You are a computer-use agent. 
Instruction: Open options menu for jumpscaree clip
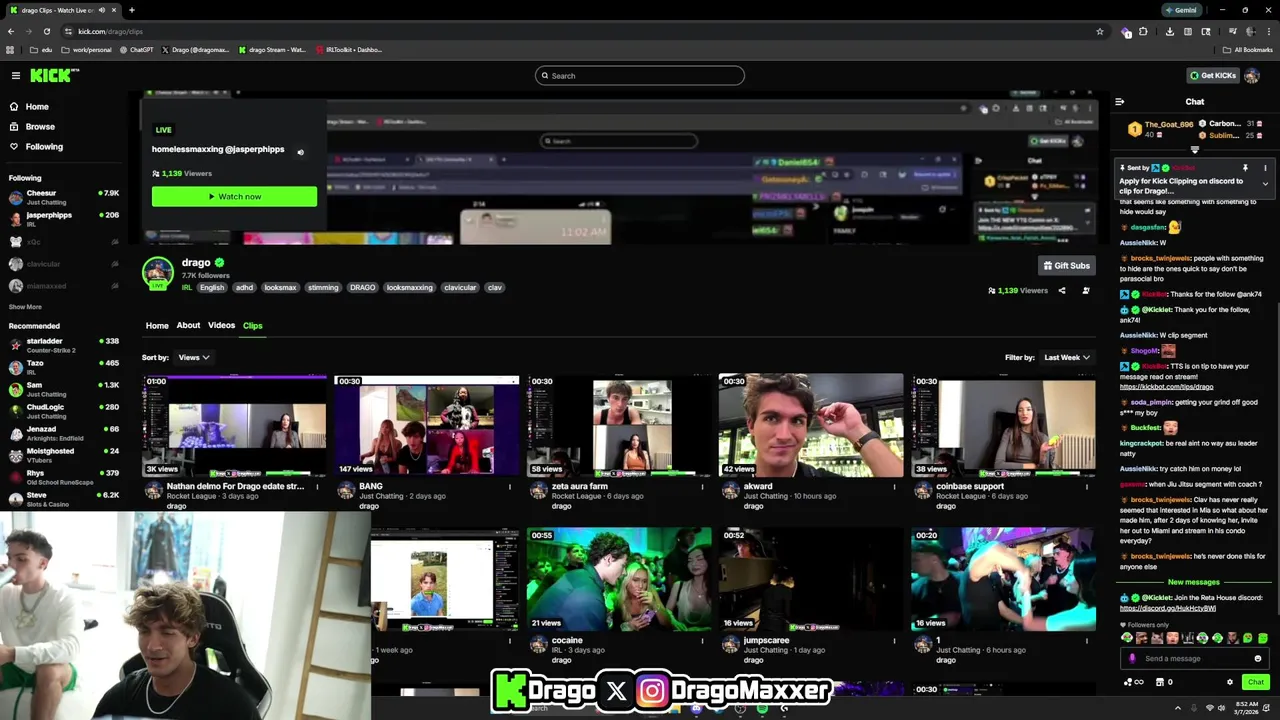coord(894,641)
